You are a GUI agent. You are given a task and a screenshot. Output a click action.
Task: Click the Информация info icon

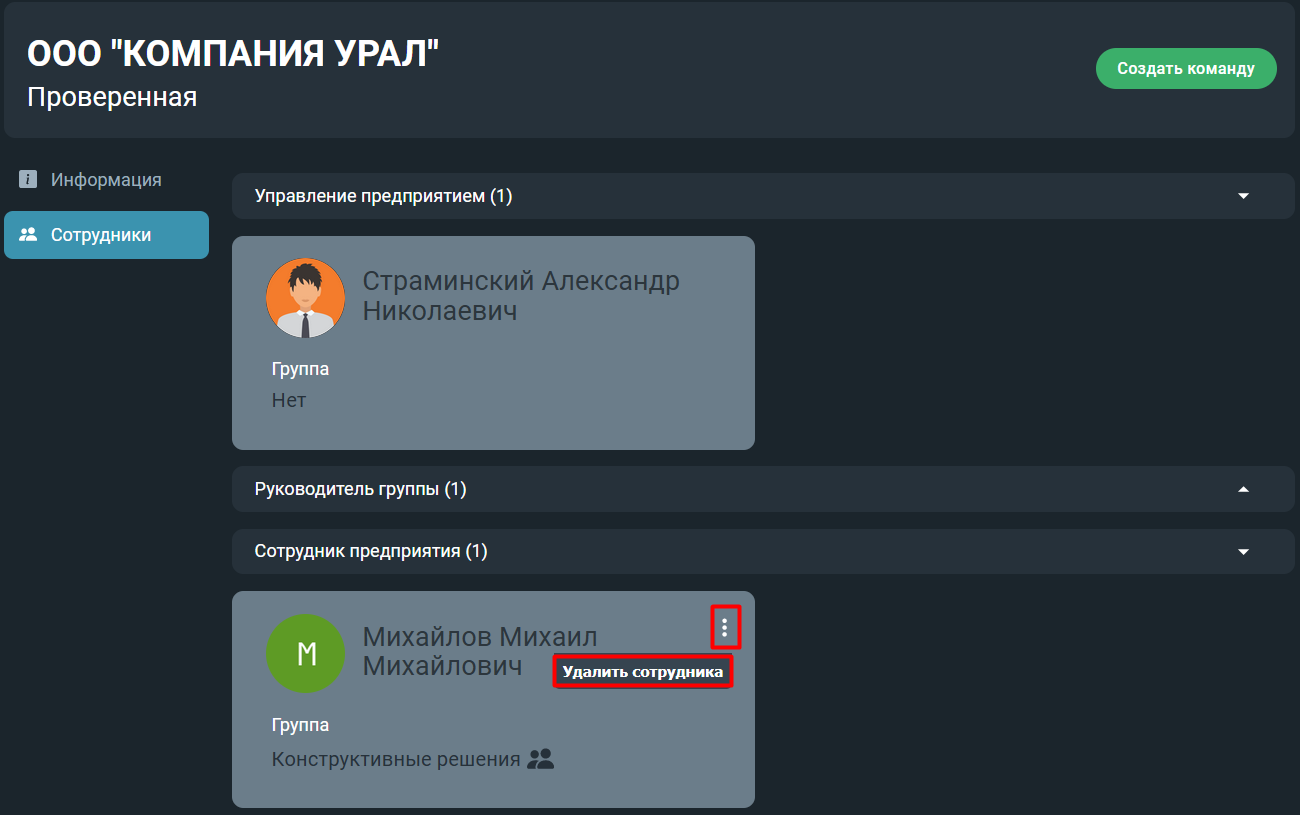point(28,180)
